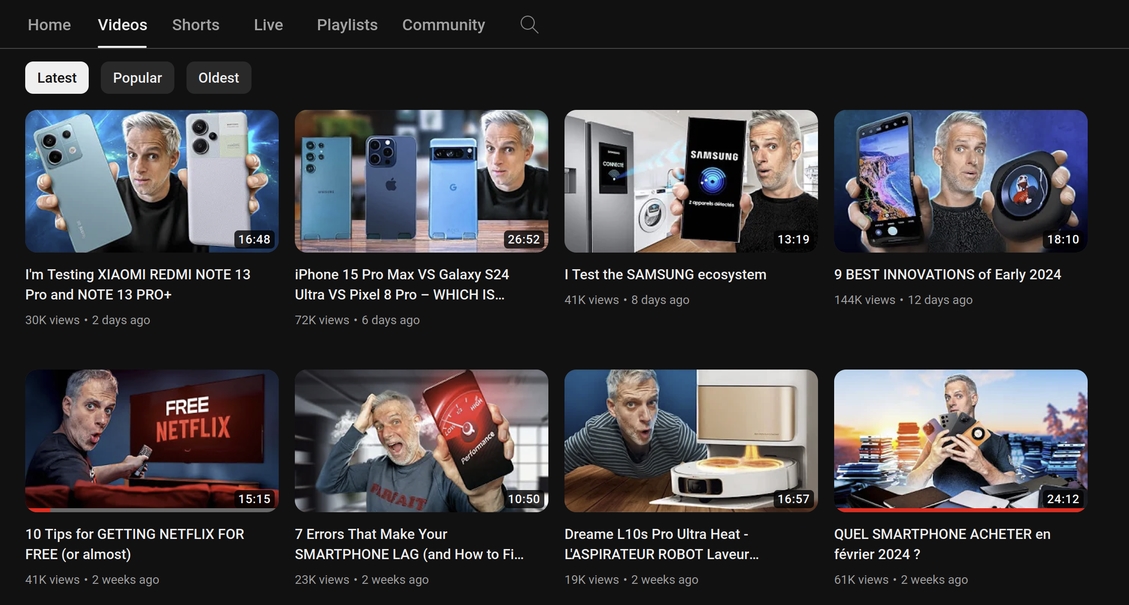Open the Free Netflix video thumbnail
The width and height of the screenshot is (1129, 605).
point(152,441)
